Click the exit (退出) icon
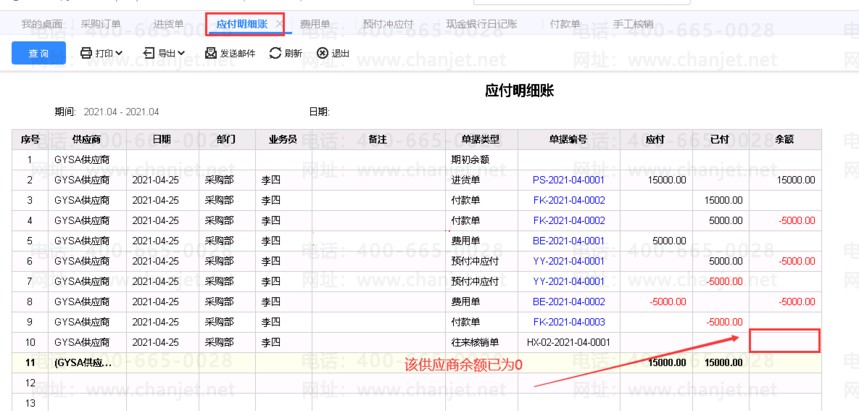Viewport: 859px width, 411px height. [x=322, y=53]
